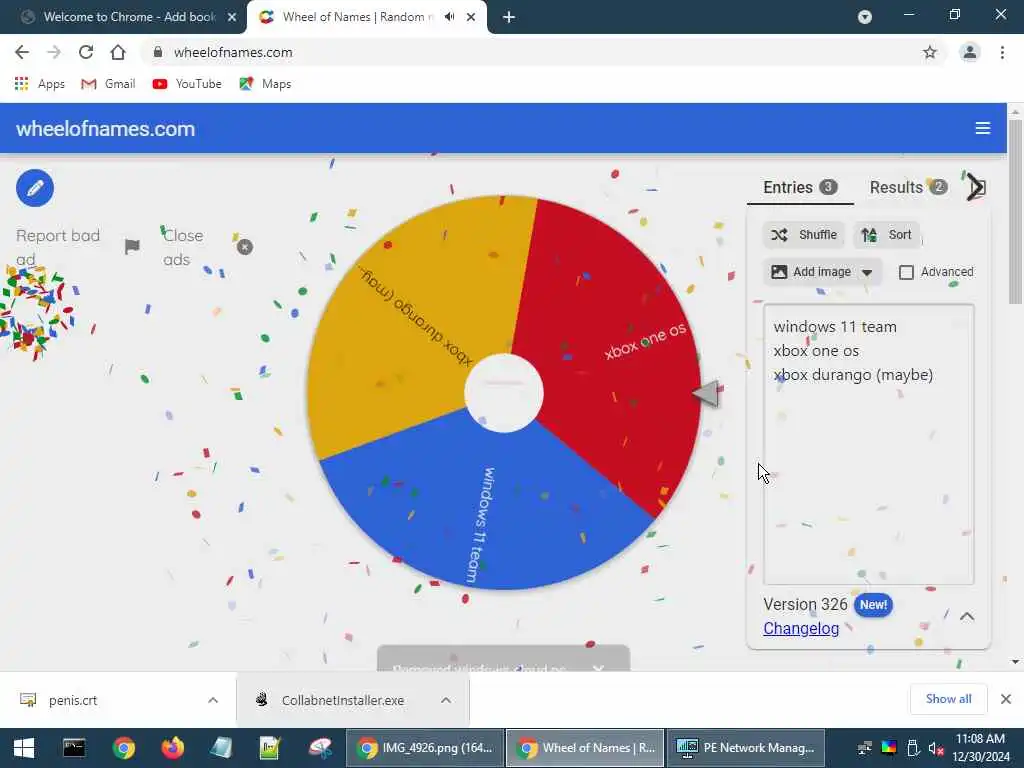
Task: Open Firefox from taskbar
Action: tap(172, 748)
